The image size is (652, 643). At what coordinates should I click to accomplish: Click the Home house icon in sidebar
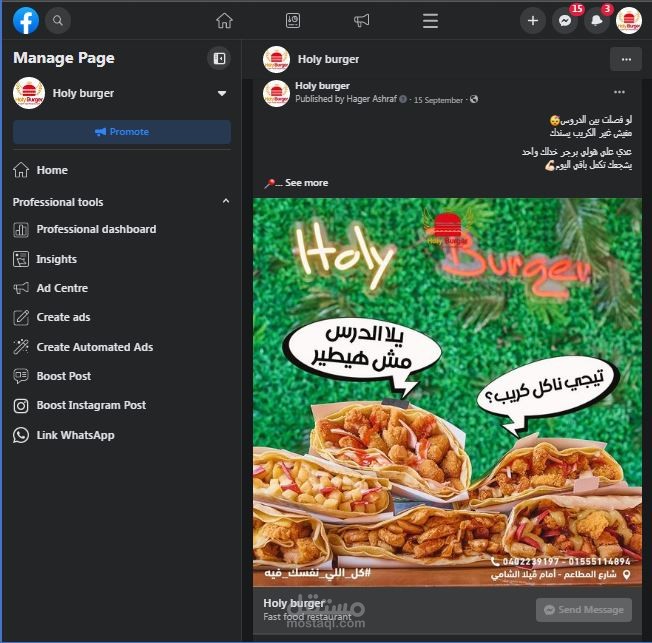click(21, 170)
